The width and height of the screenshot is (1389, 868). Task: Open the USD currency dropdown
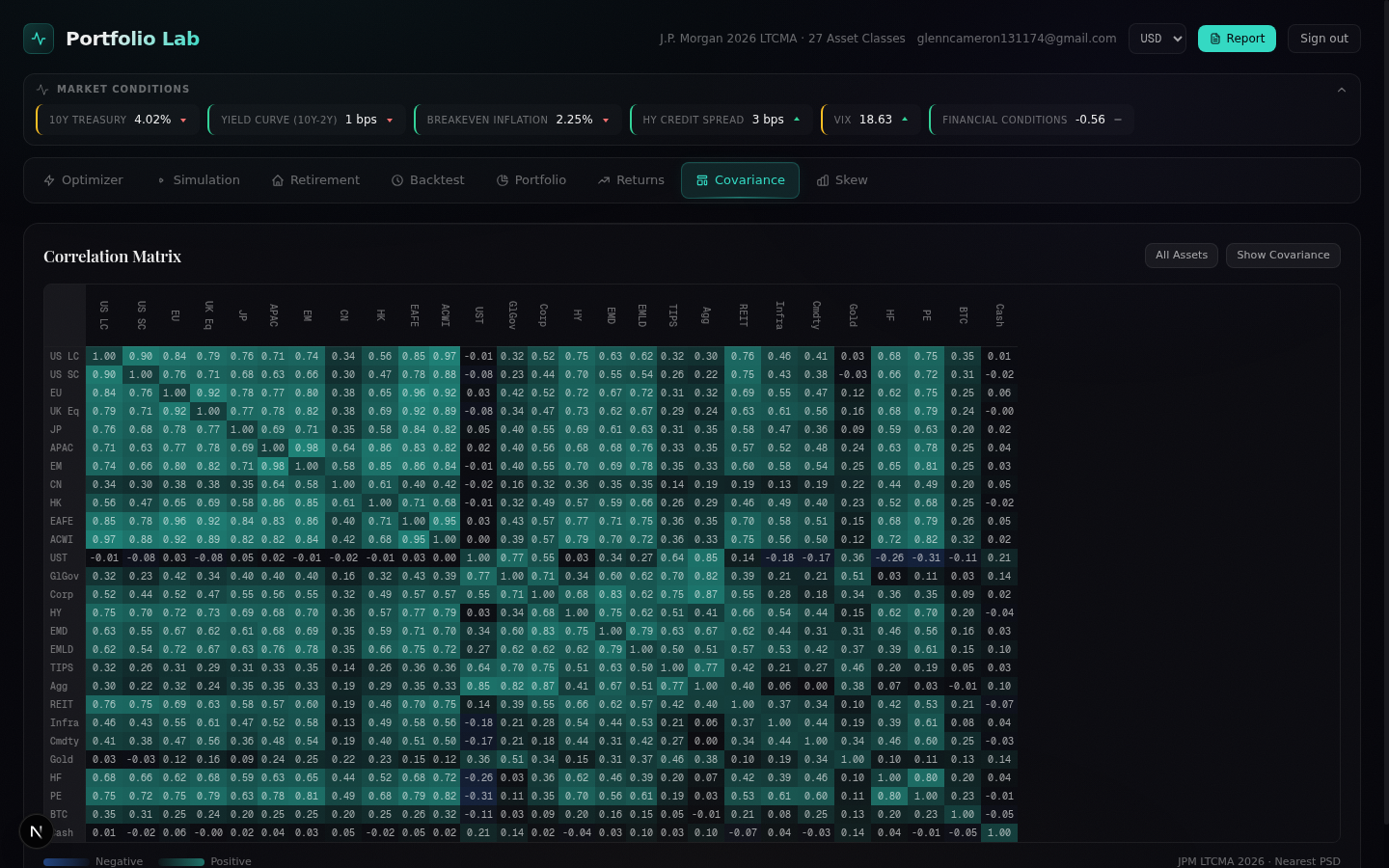(1157, 39)
